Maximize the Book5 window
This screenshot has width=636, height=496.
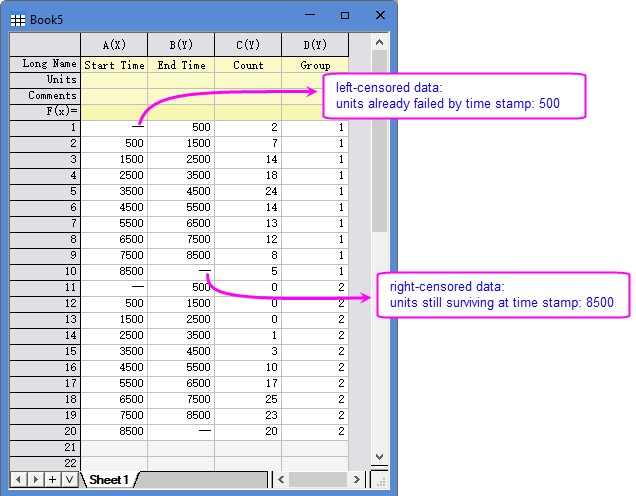tap(345, 15)
